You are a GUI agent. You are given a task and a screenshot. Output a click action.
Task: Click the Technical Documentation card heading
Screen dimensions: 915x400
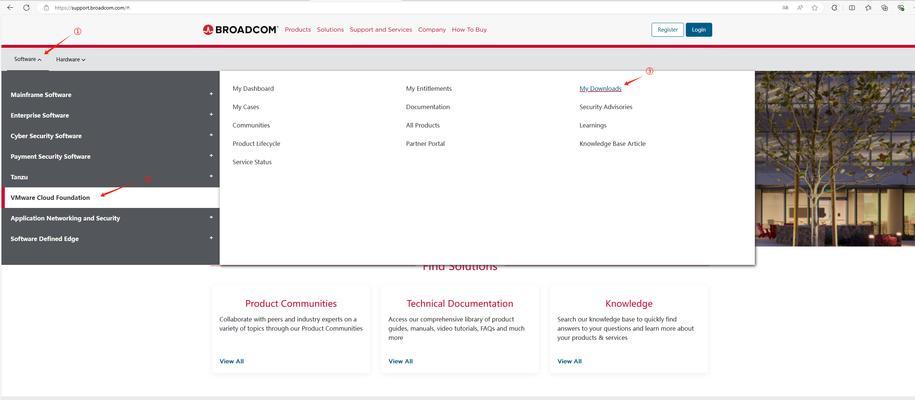pos(460,304)
